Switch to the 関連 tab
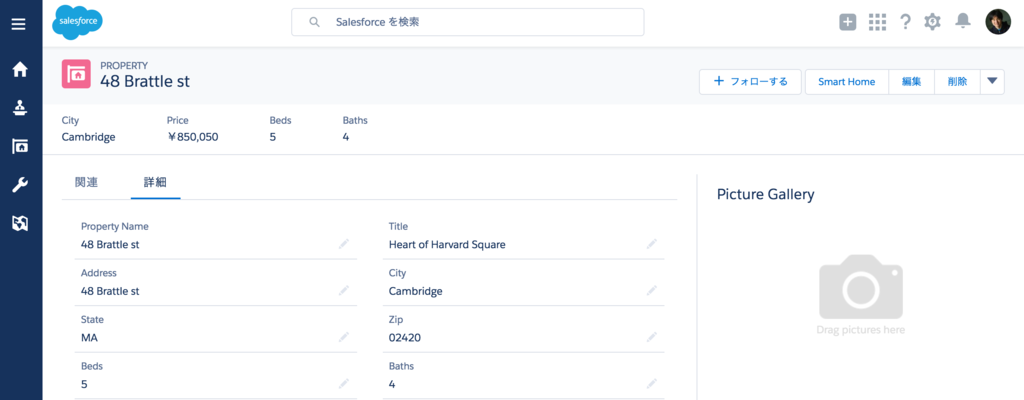This screenshot has width=1024, height=400. pos(87,182)
